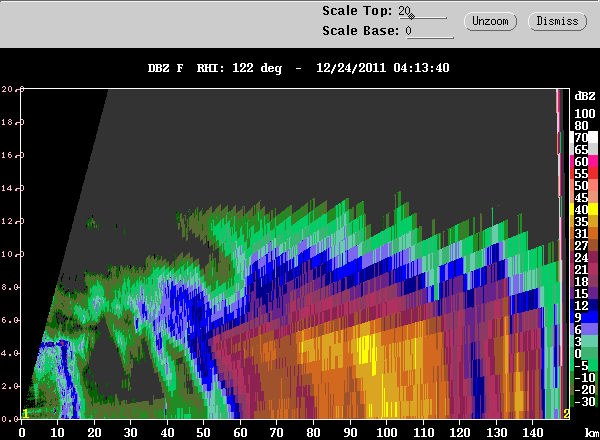The height and width of the screenshot is (440, 600).
Task: Click the Unzoom button
Action: [x=490, y=21]
